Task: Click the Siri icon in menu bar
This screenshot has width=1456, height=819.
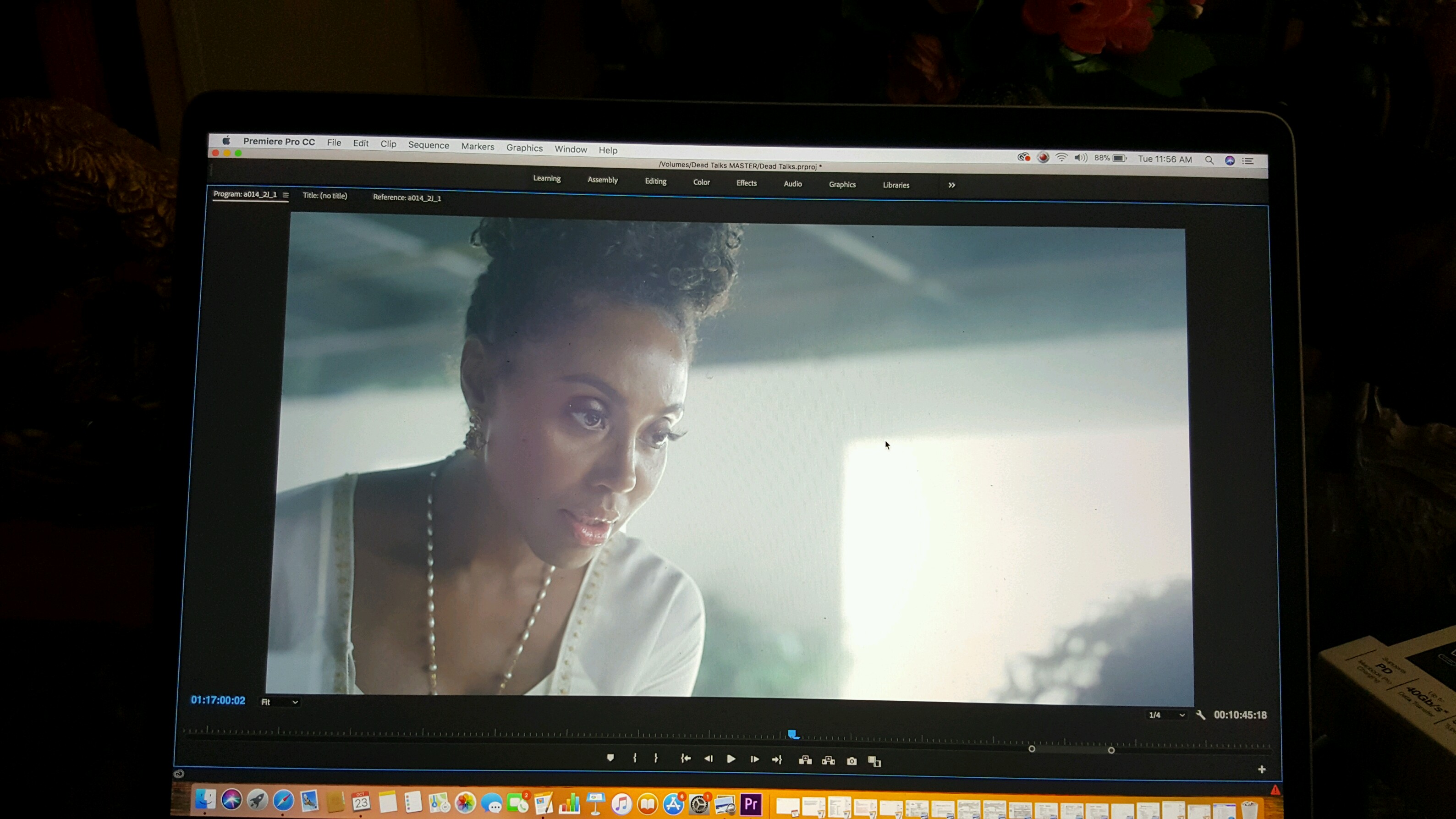Action: pos(1229,160)
